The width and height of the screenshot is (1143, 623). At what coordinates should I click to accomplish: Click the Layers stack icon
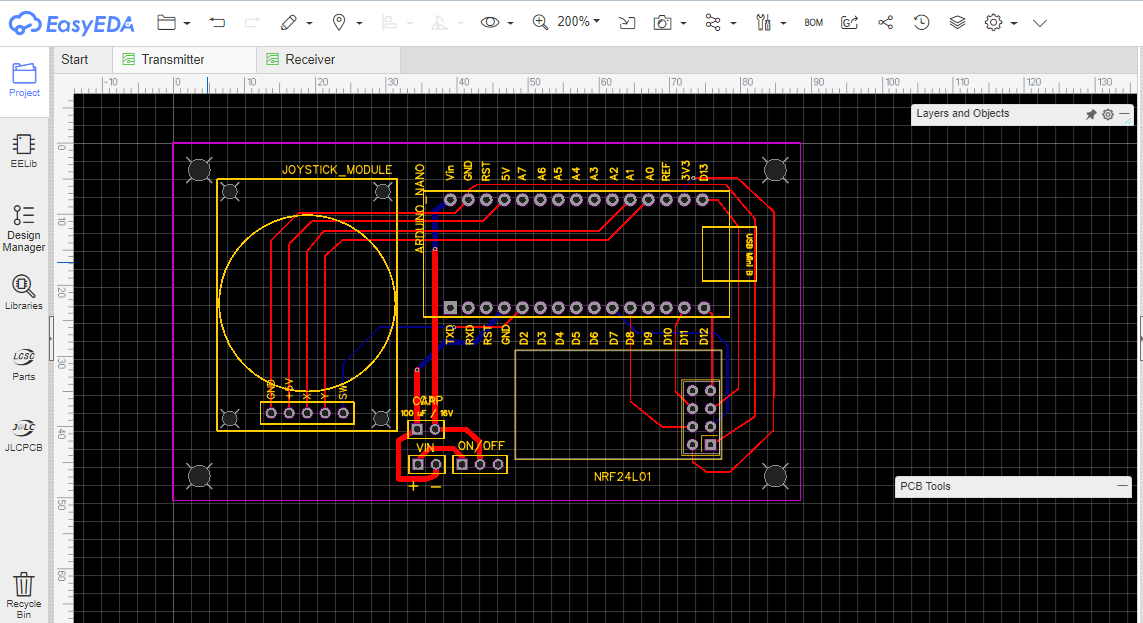(x=957, y=23)
